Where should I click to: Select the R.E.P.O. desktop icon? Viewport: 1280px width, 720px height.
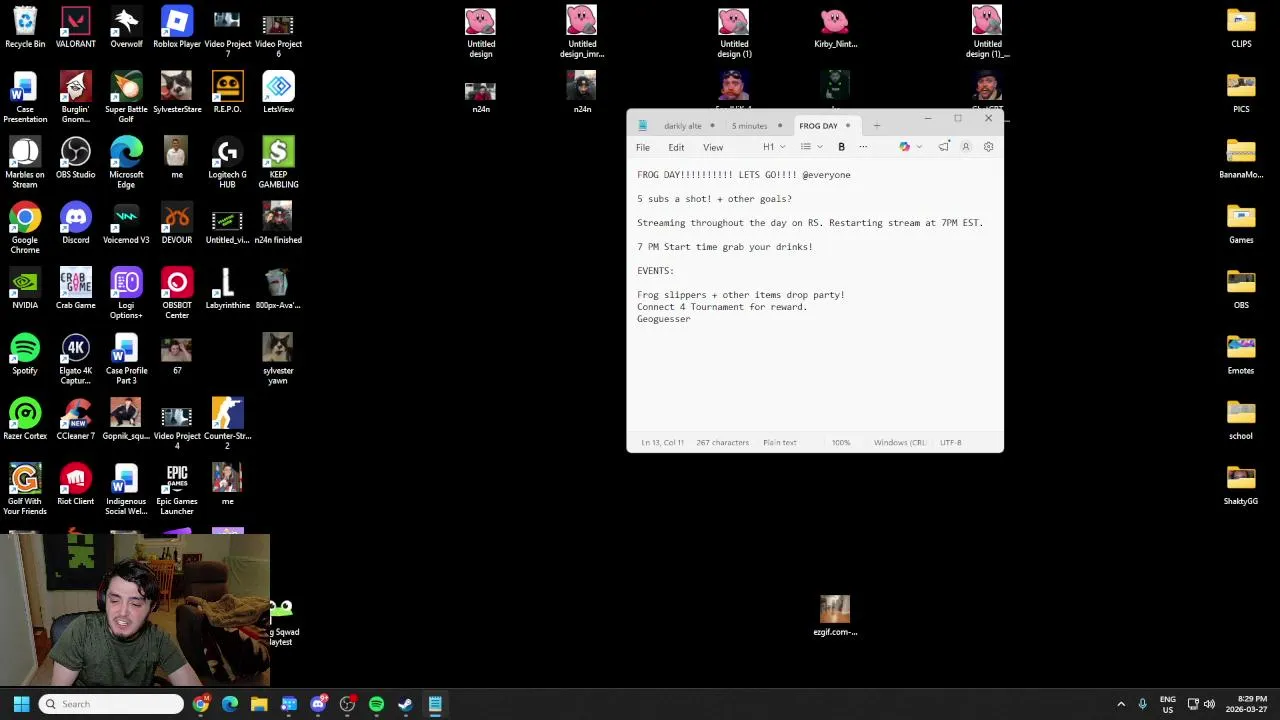pos(227,94)
